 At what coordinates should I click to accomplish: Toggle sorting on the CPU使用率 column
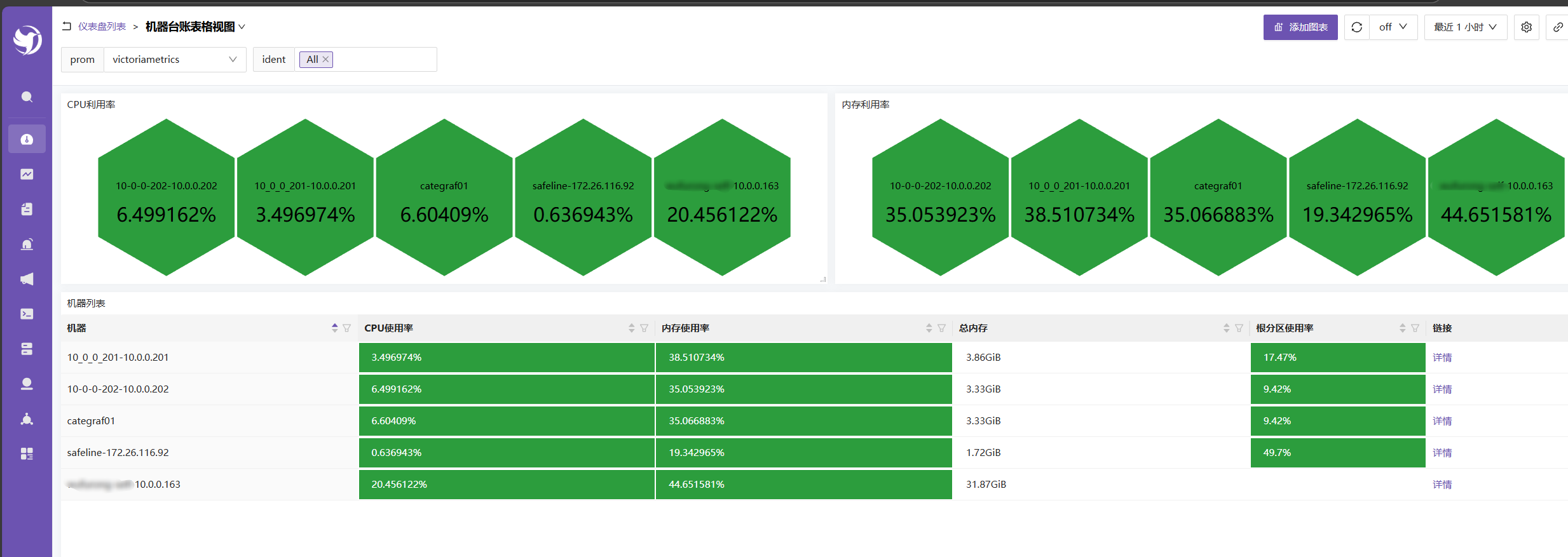coord(631,328)
